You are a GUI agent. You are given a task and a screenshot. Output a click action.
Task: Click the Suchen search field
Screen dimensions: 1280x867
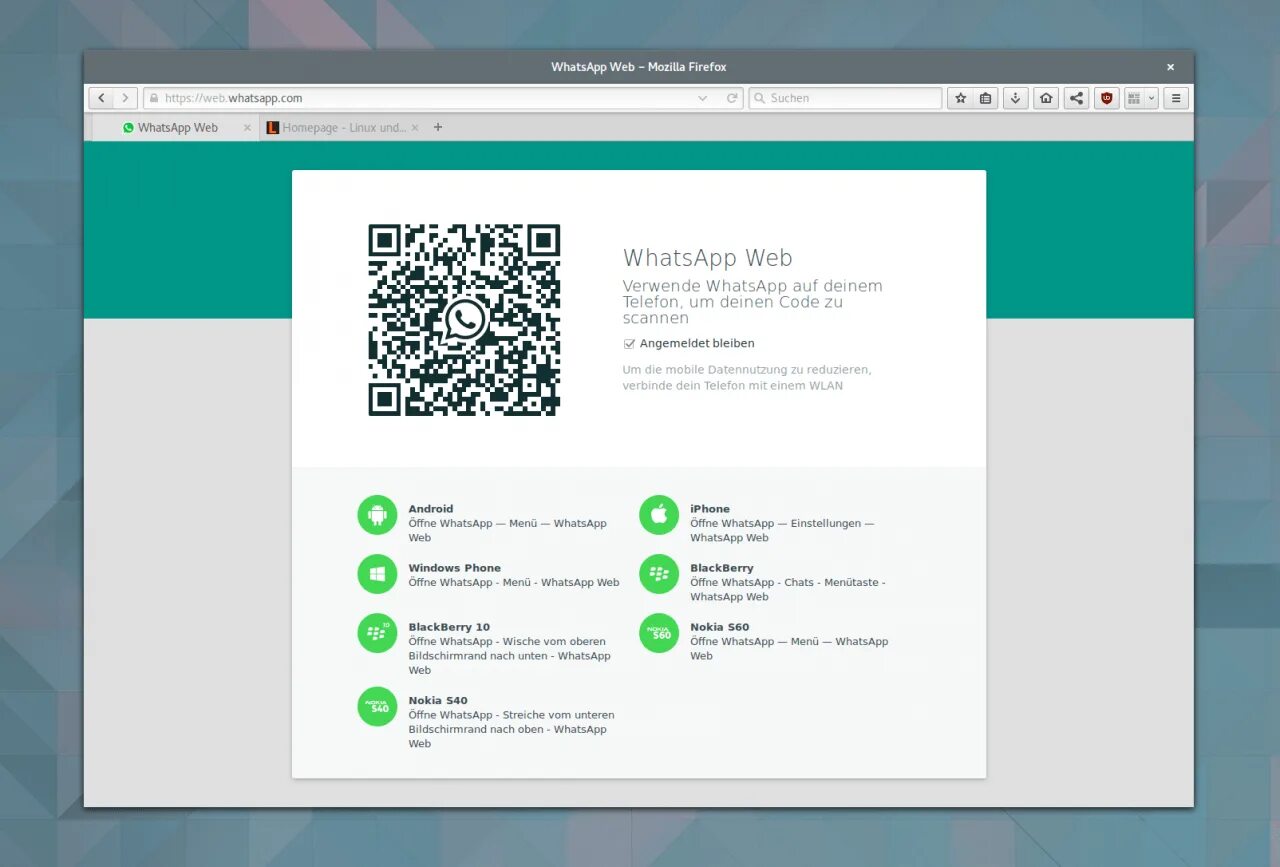pyautogui.click(x=845, y=98)
